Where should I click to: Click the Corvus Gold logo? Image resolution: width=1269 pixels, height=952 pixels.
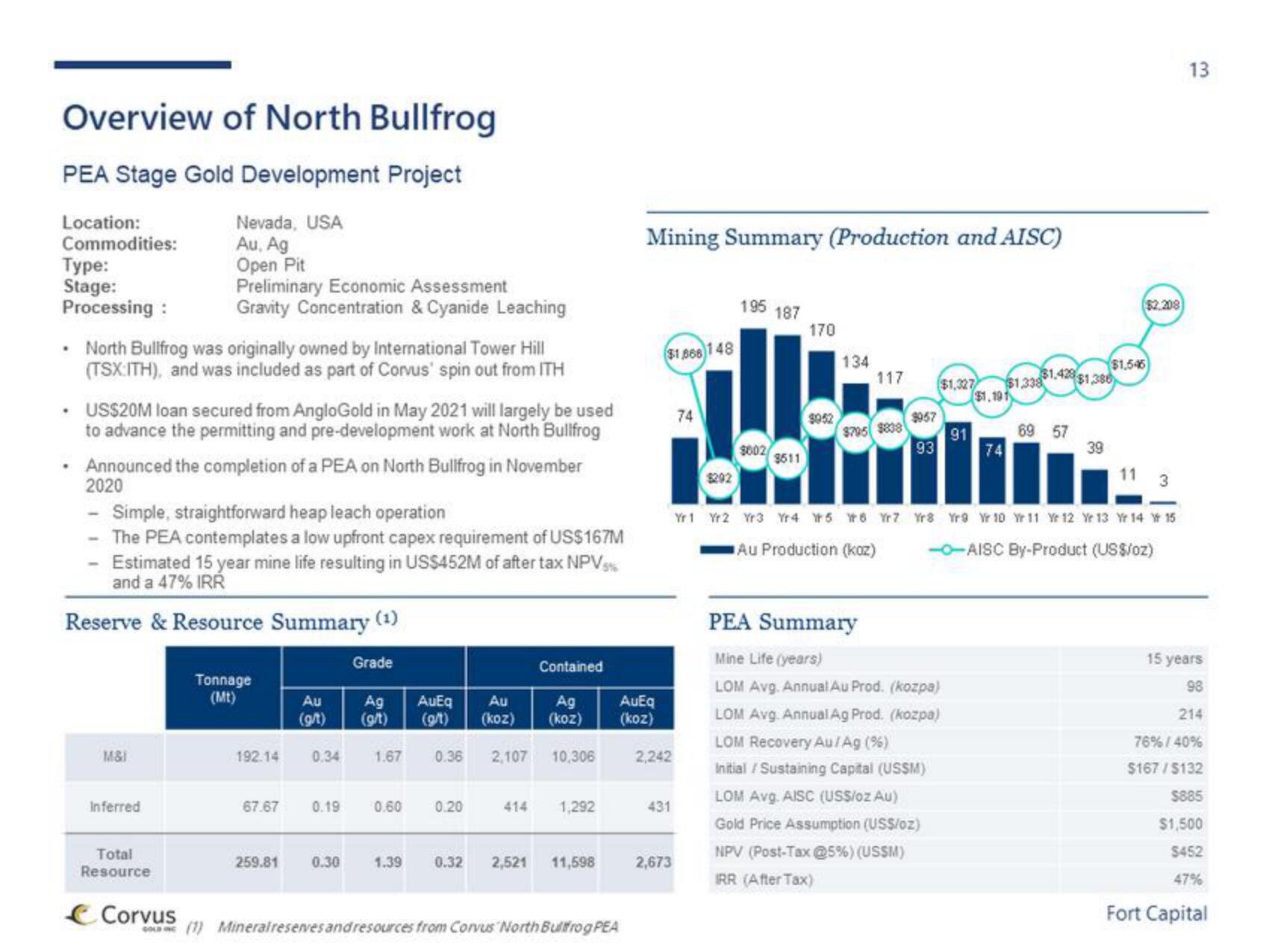[x=122, y=916]
